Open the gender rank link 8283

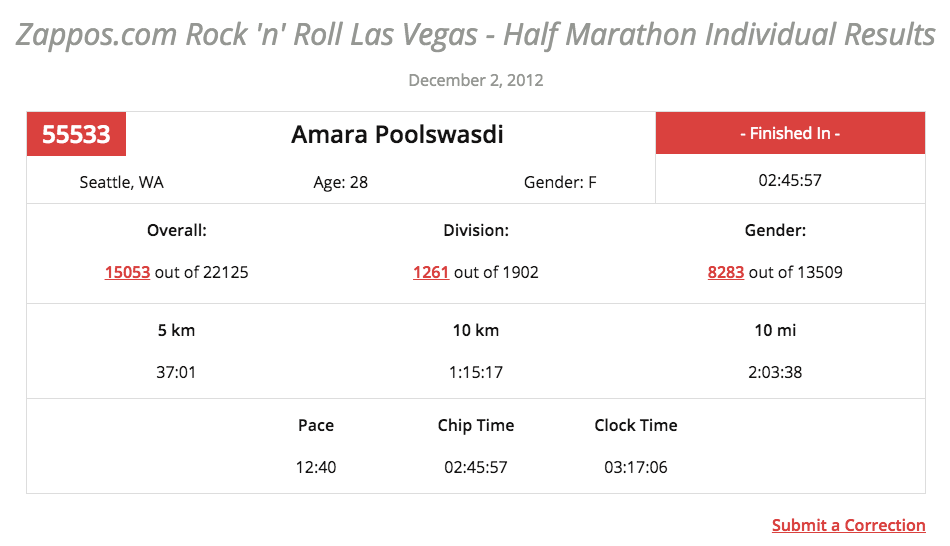(x=725, y=272)
